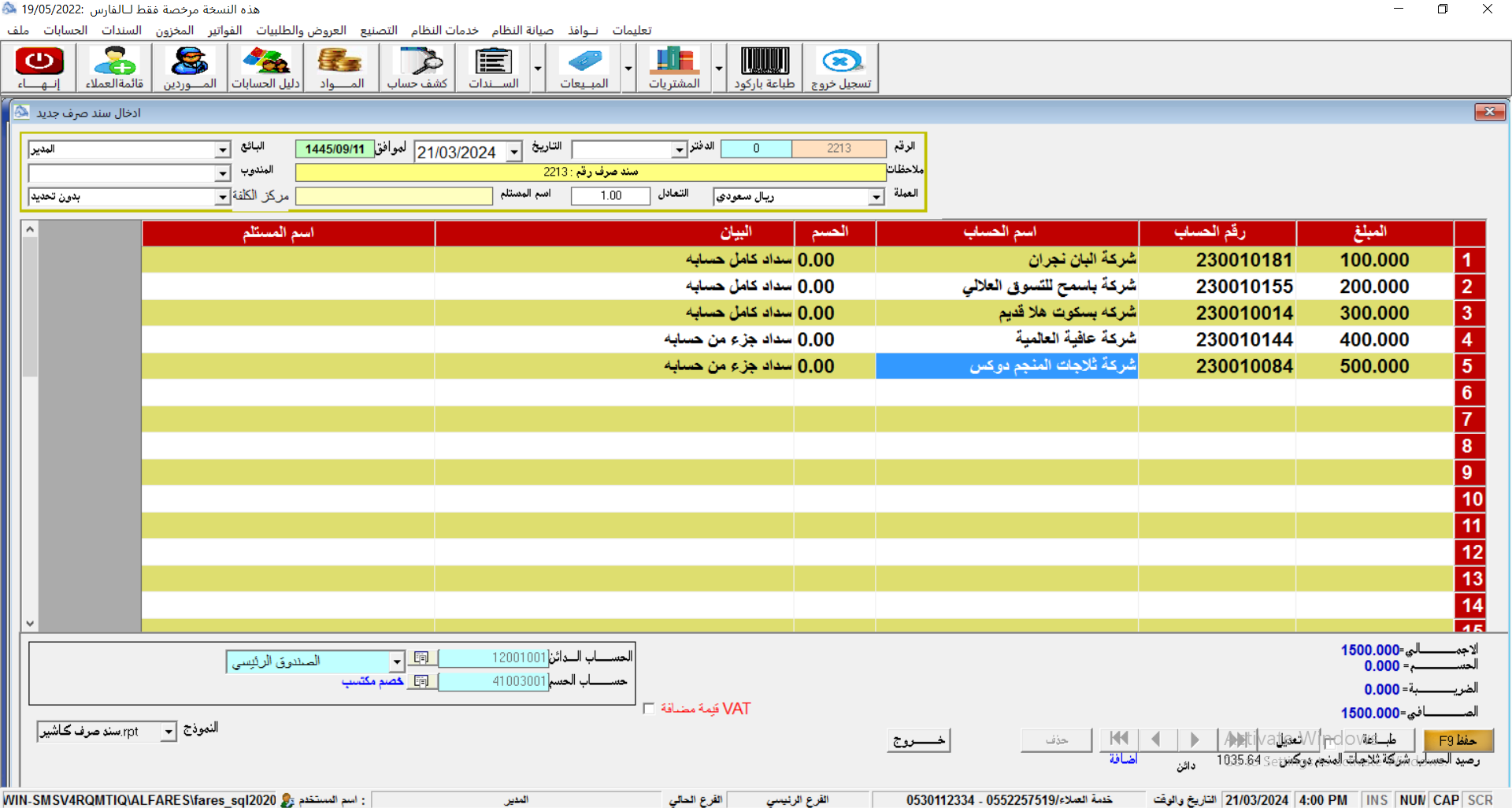Image resolution: width=1512 pixels, height=808 pixels.
Task: Open the chart of accounts دليل الحسابات icon
Action: 265,68
